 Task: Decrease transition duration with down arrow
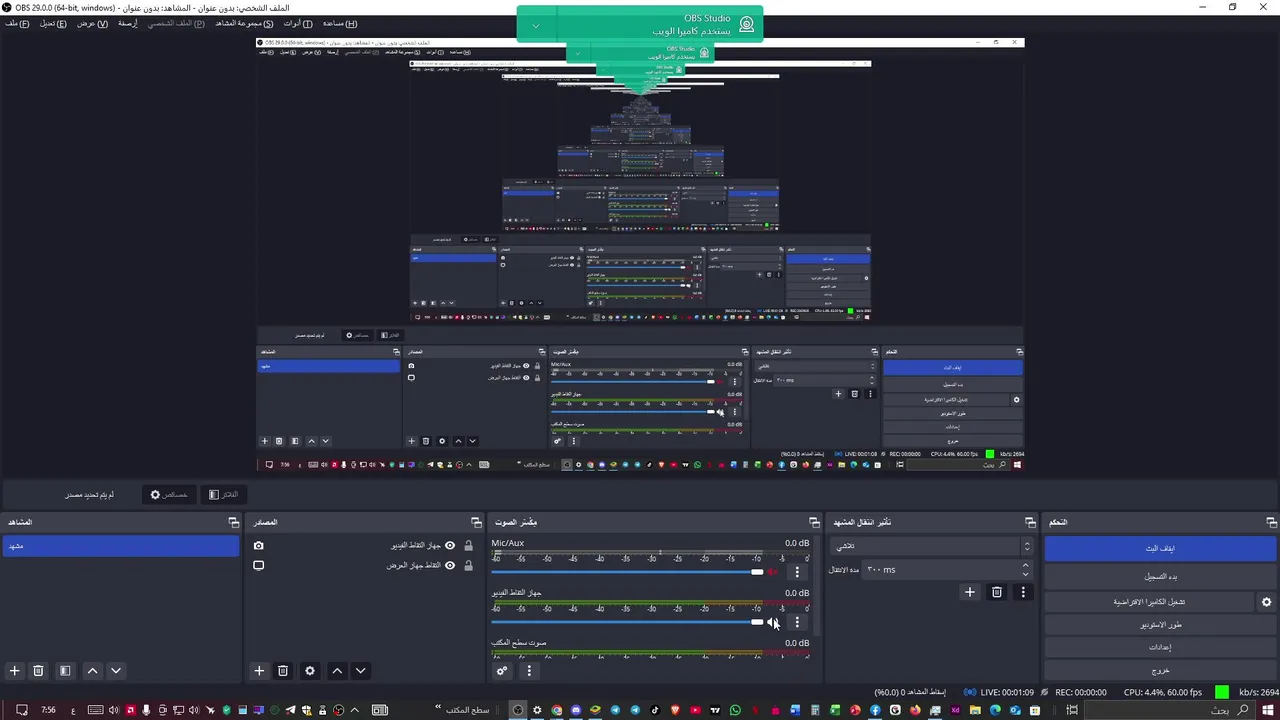click(1025, 574)
